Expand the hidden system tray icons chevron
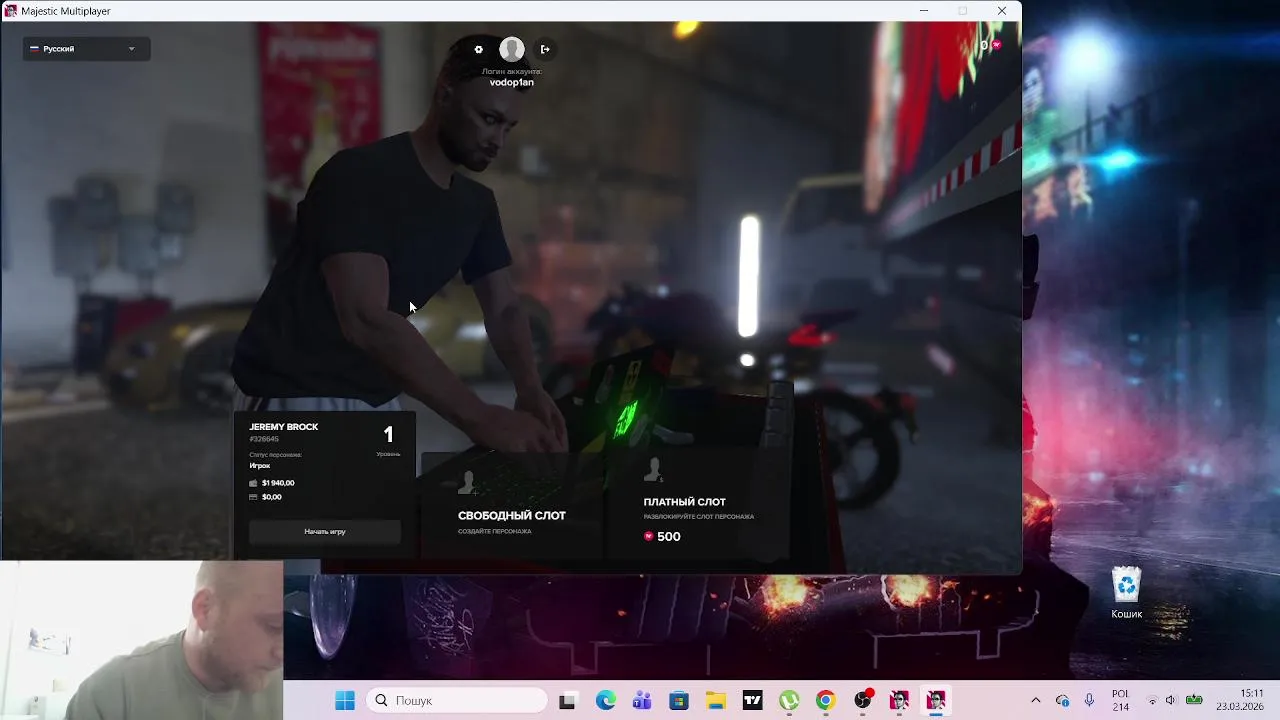This screenshot has width=1280, height=720. coord(1035,701)
